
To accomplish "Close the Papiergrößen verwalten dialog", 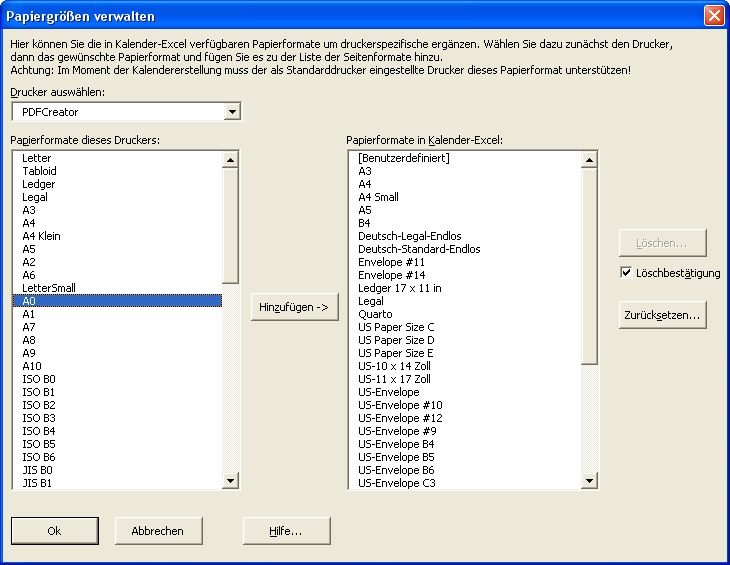I will coord(713,16).
